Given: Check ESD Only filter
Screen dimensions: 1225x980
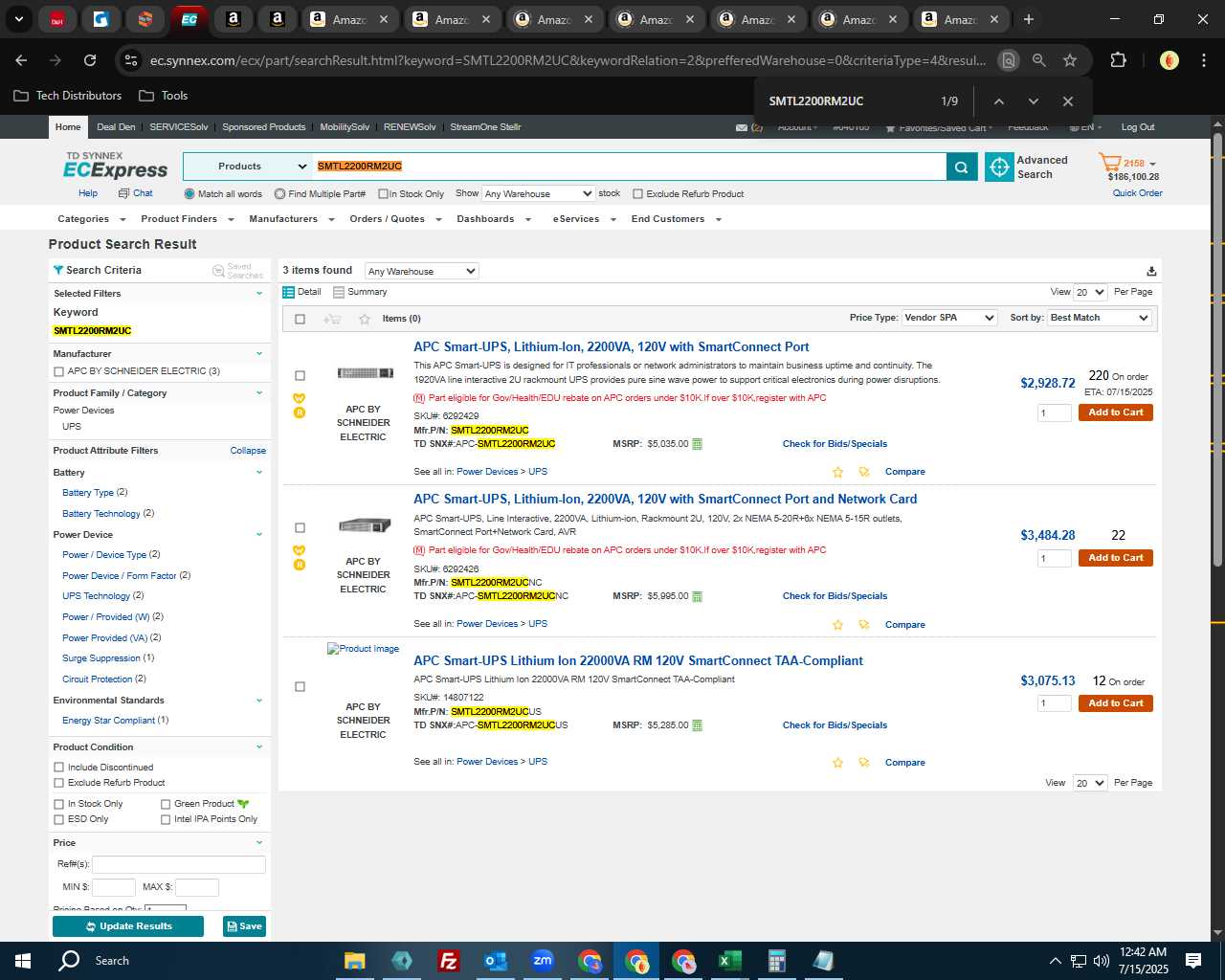Looking at the screenshot, I should click(x=59, y=819).
